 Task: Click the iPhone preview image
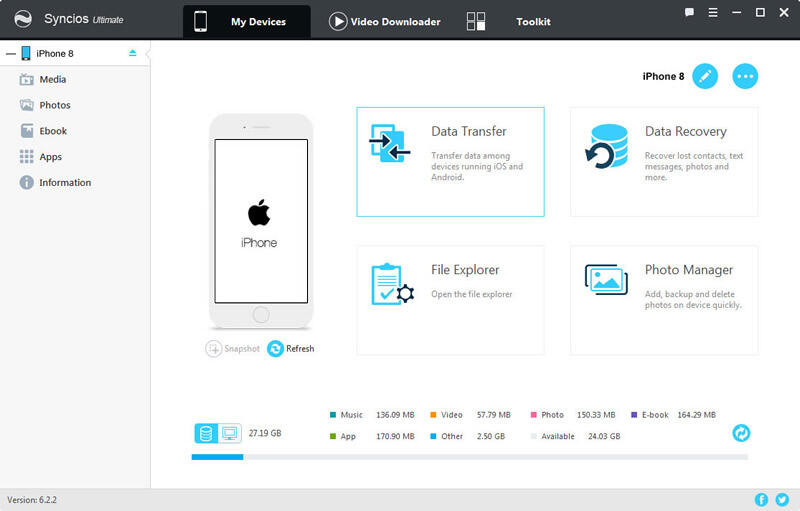click(260, 220)
